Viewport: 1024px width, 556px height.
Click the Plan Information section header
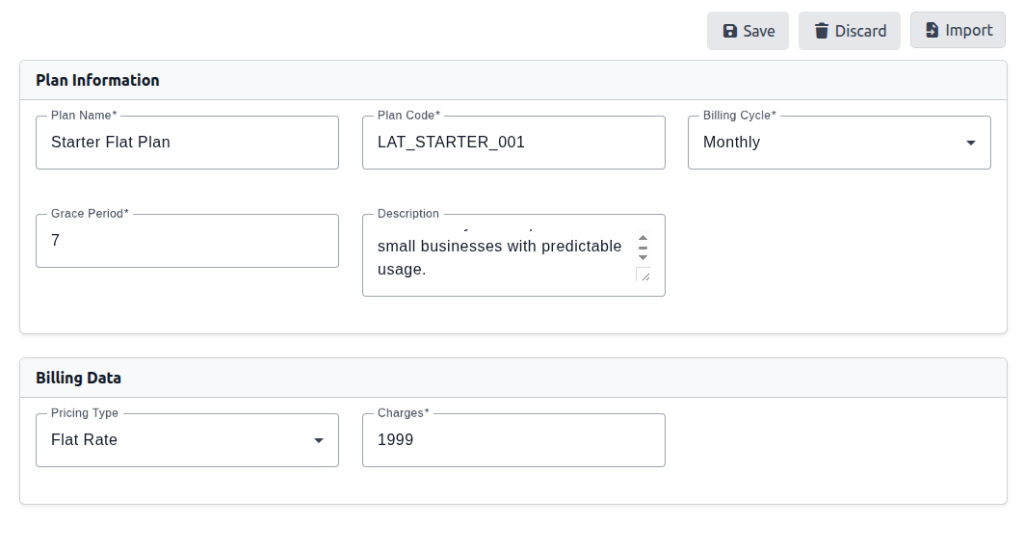coord(98,80)
